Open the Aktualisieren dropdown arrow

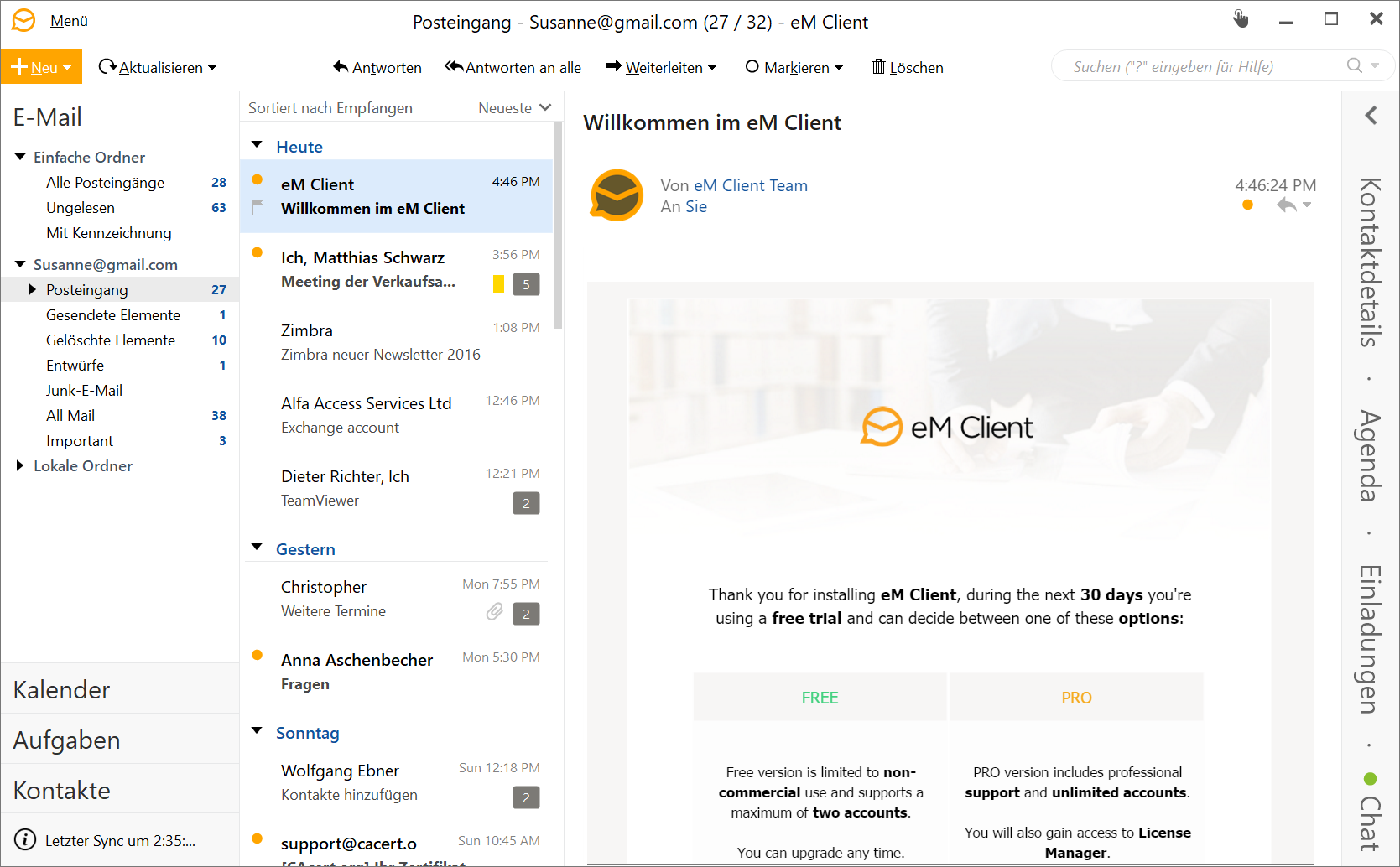pyautogui.click(x=212, y=67)
